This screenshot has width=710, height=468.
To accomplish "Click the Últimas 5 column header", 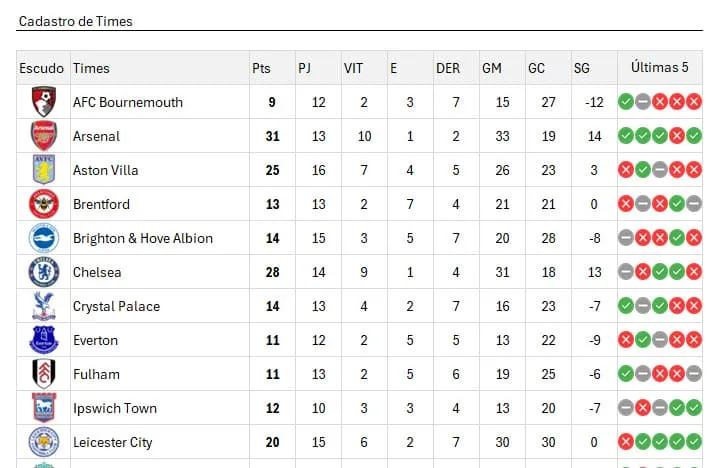I will point(659,67).
